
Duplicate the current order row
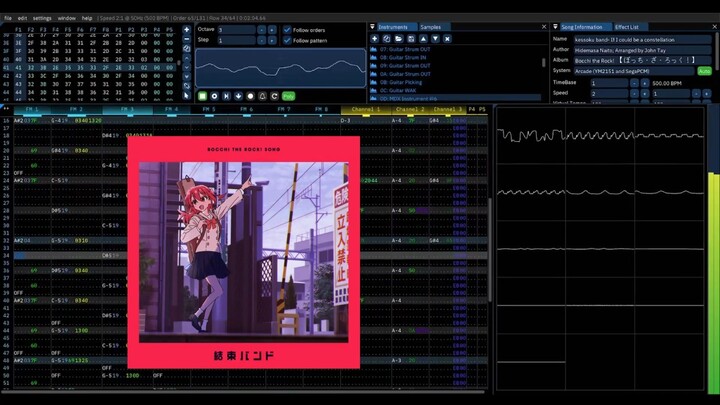click(x=186, y=48)
